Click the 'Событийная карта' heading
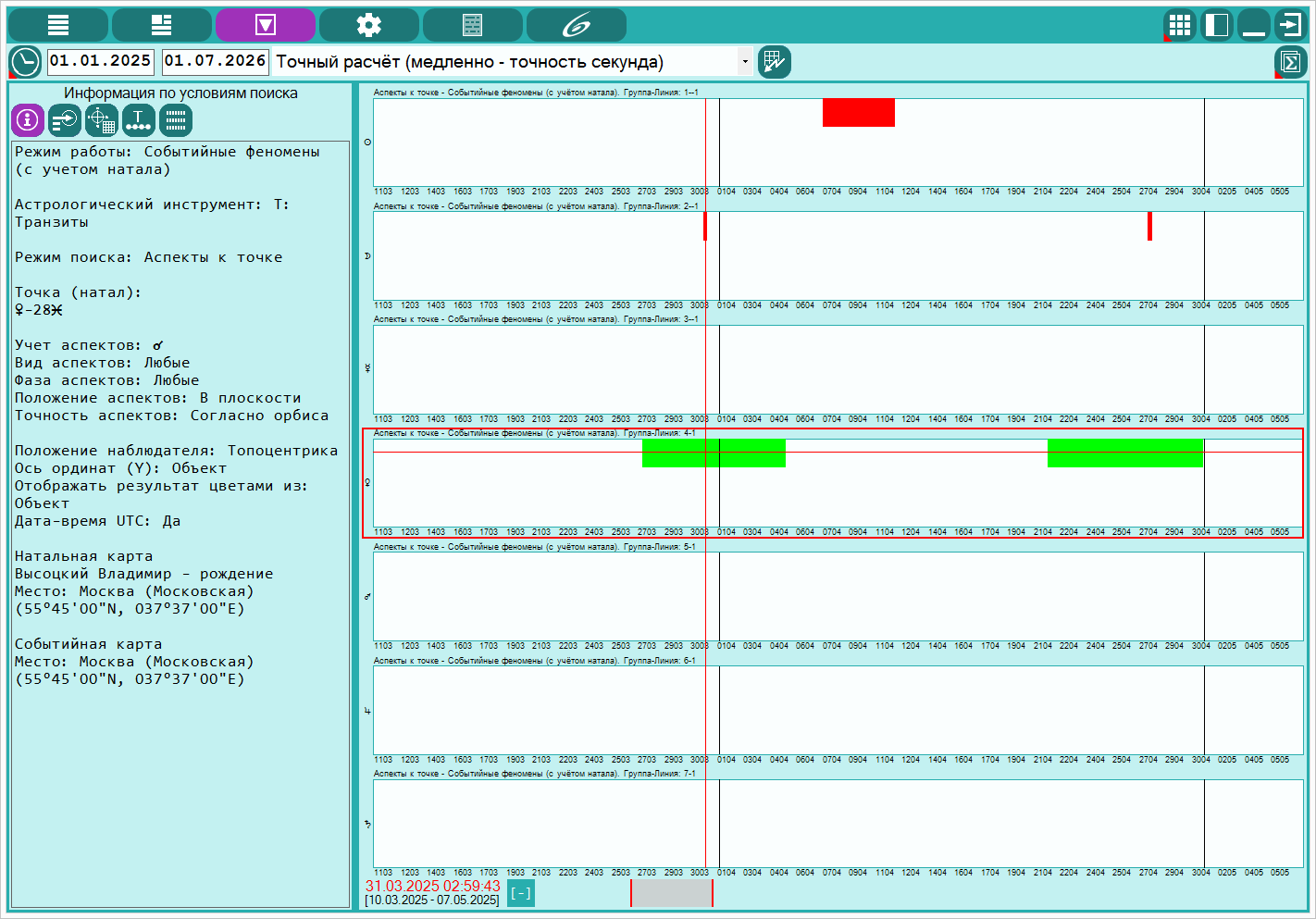This screenshot has width=1316, height=919. click(x=88, y=644)
